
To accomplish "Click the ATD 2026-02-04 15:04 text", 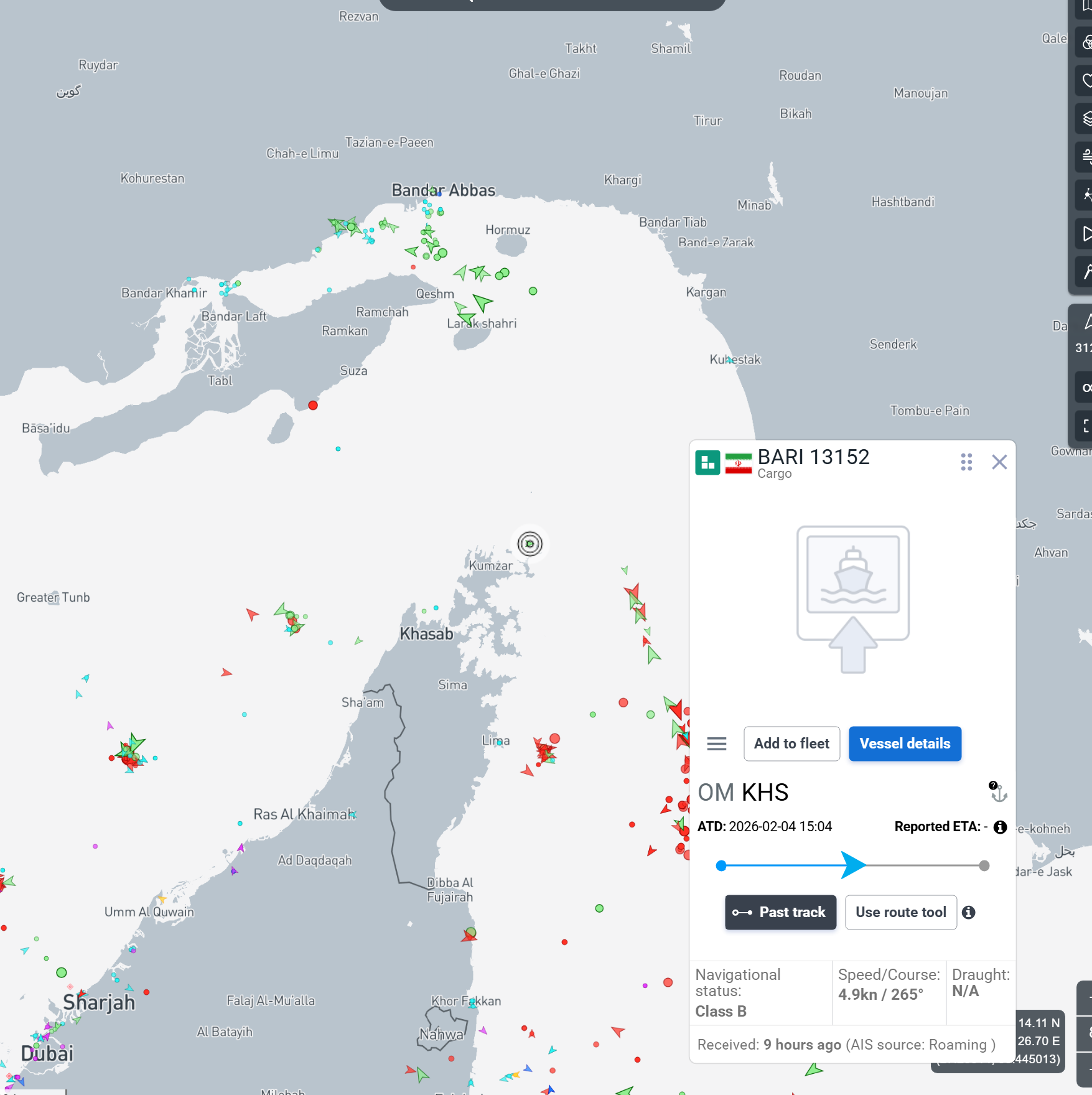I will [x=765, y=827].
